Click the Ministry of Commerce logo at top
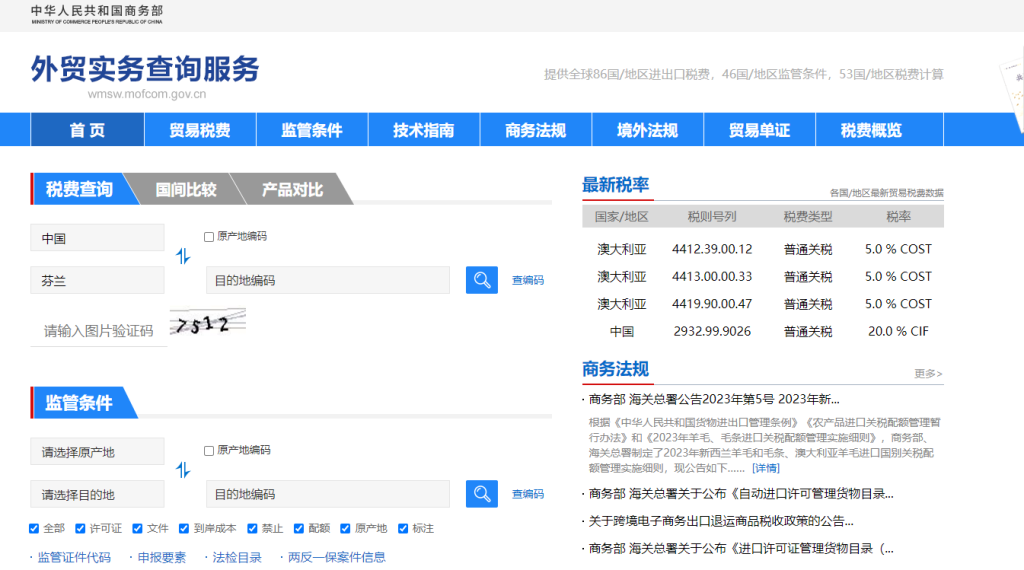Image resolution: width=1024 pixels, height=570 pixels. pyautogui.click(x=97, y=14)
